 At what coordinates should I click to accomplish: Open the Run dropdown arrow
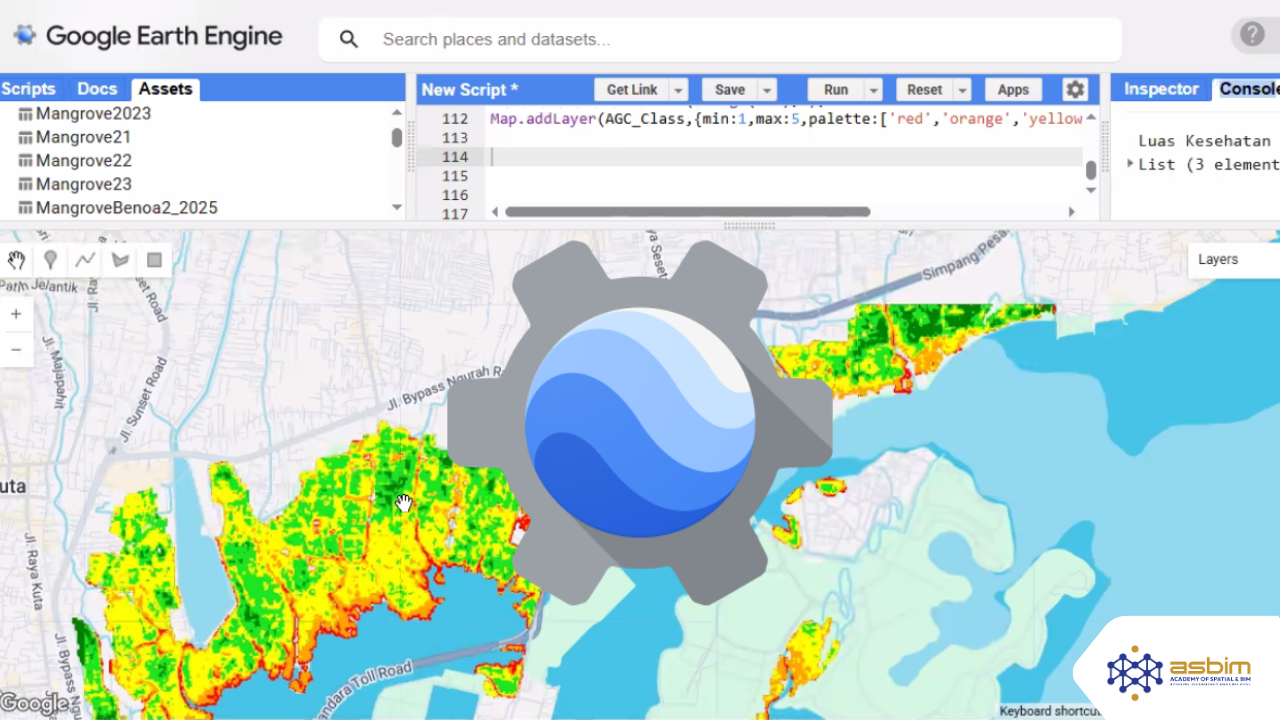tap(874, 90)
